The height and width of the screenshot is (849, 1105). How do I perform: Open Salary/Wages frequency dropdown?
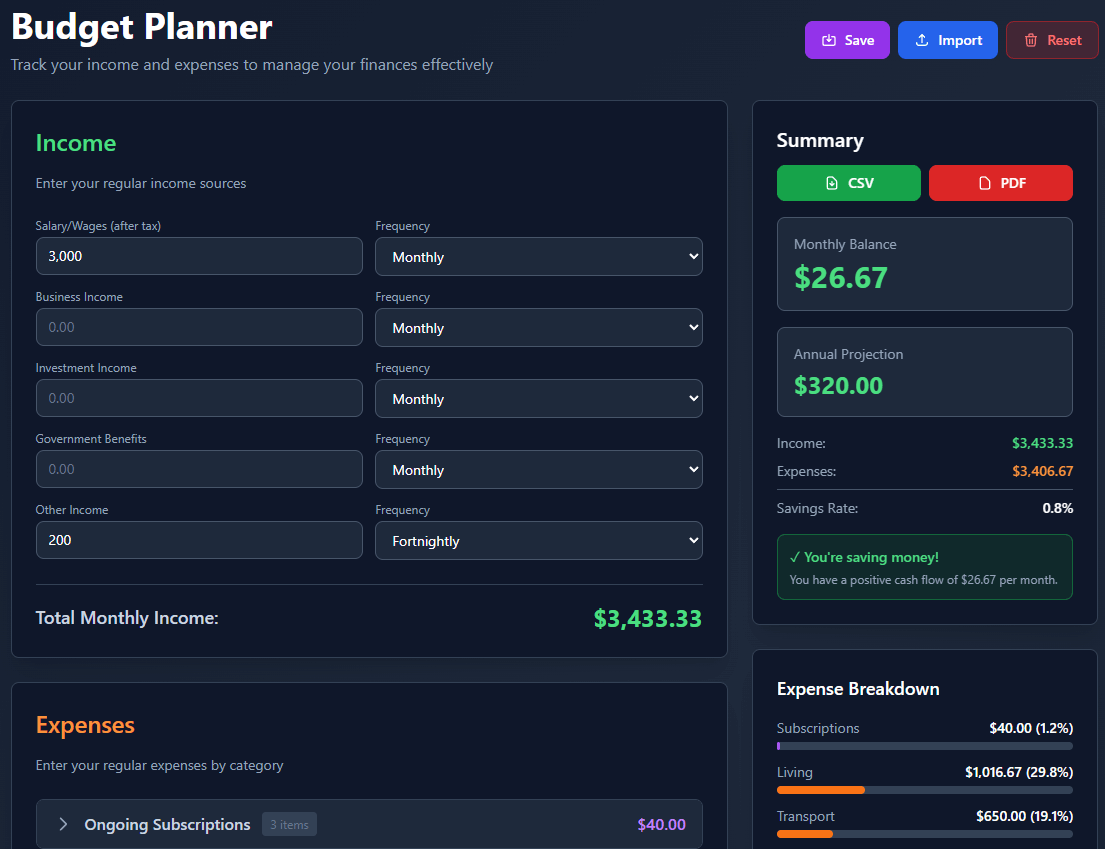(538, 257)
